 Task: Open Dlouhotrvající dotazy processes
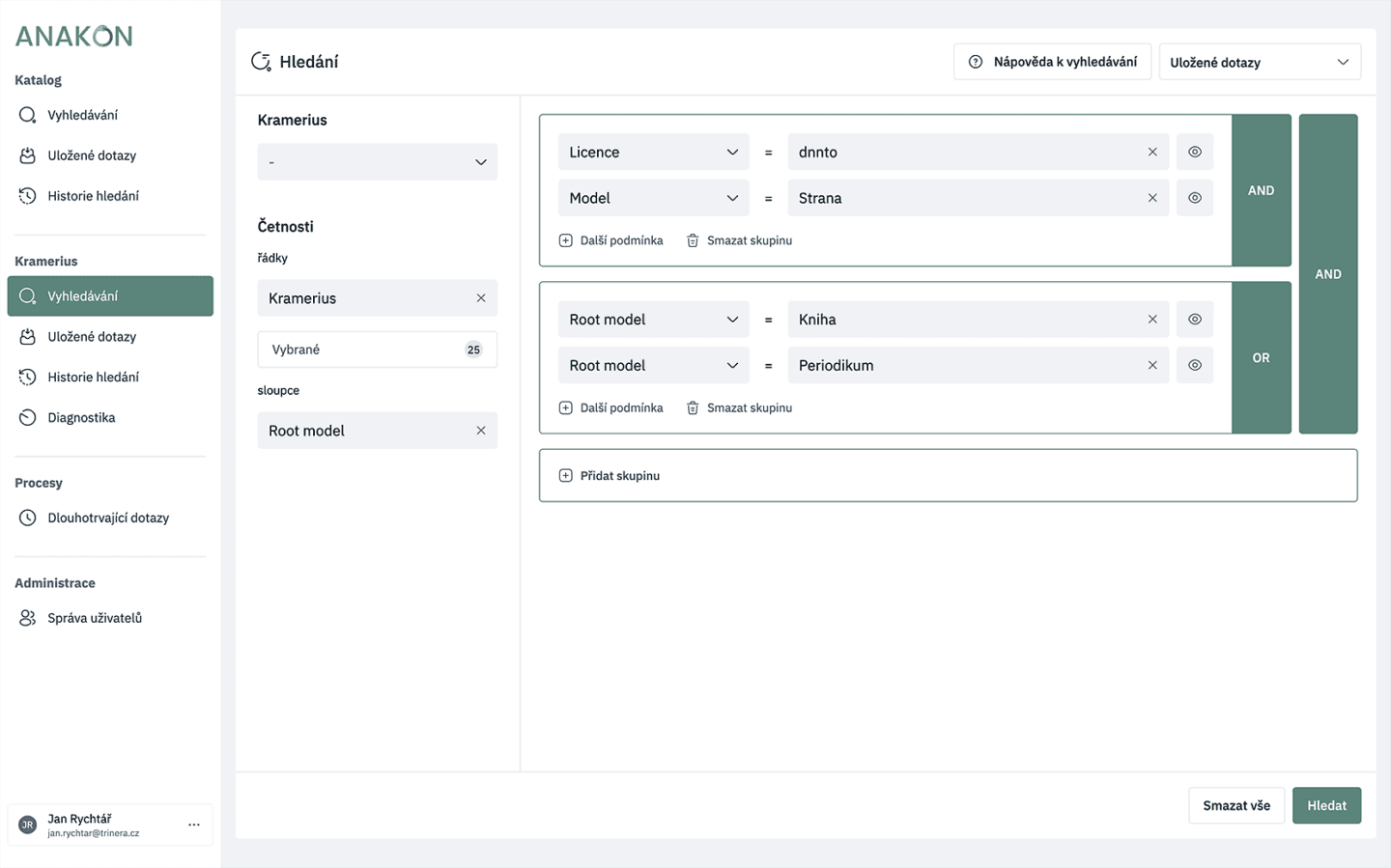(110, 518)
